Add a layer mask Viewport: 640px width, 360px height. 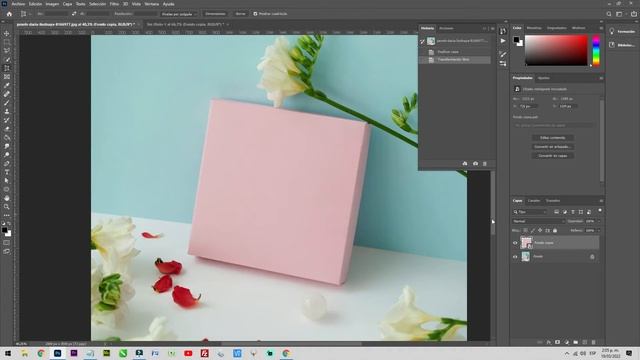pos(557,342)
